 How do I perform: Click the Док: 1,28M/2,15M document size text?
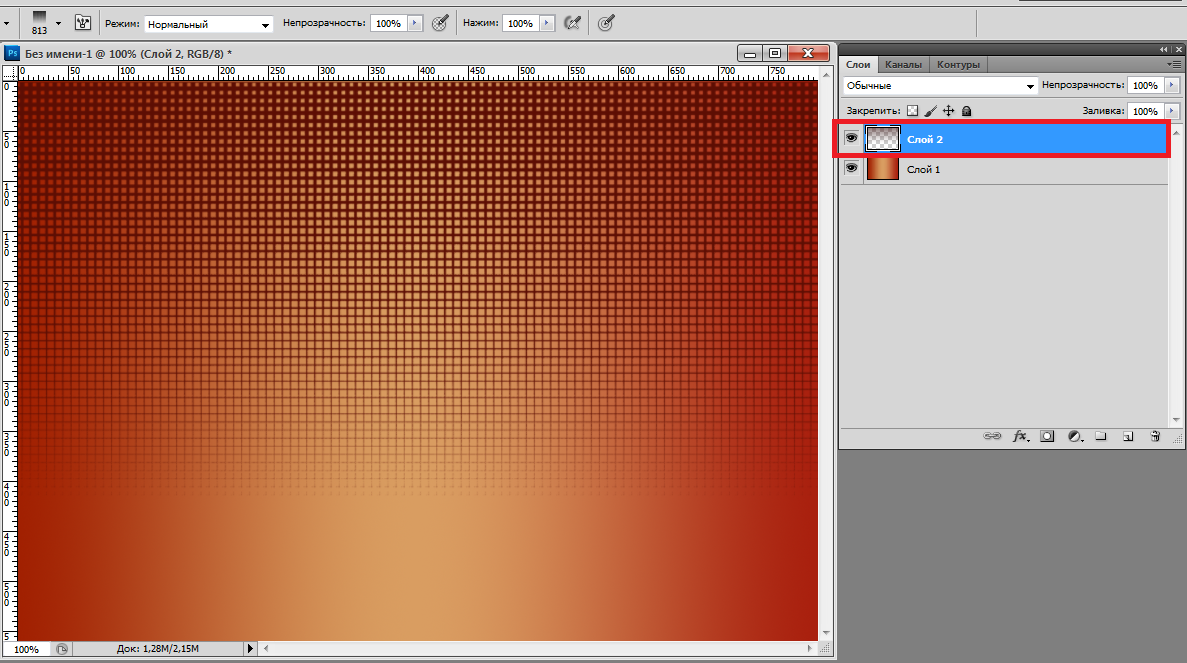click(x=158, y=649)
